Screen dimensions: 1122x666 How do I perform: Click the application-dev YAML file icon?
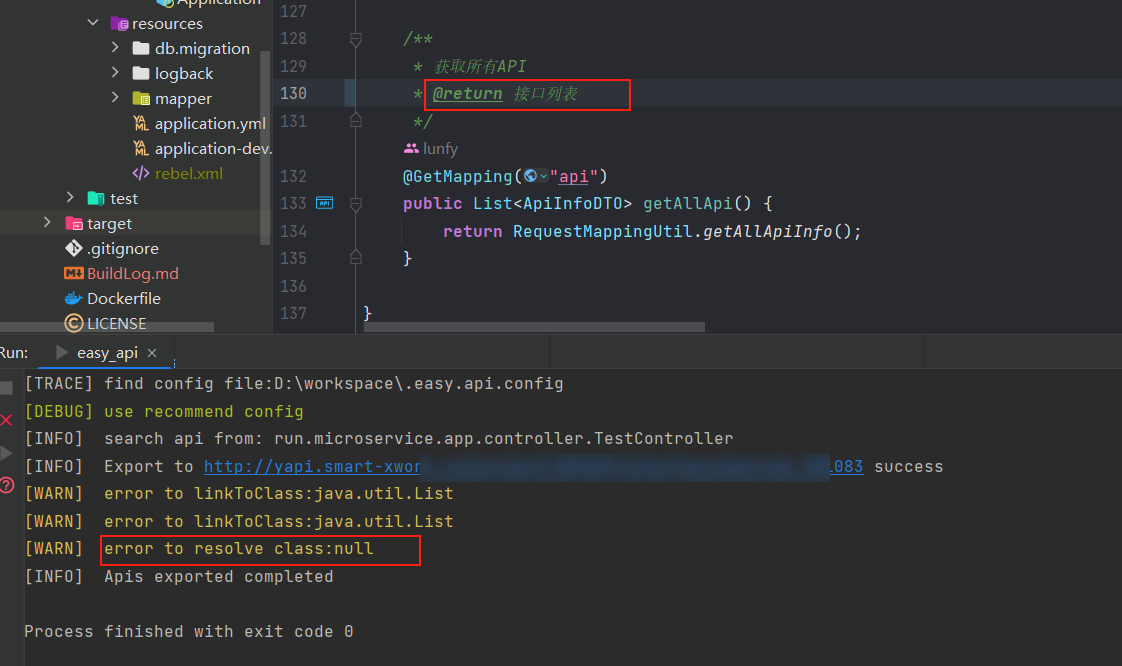coord(141,149)
